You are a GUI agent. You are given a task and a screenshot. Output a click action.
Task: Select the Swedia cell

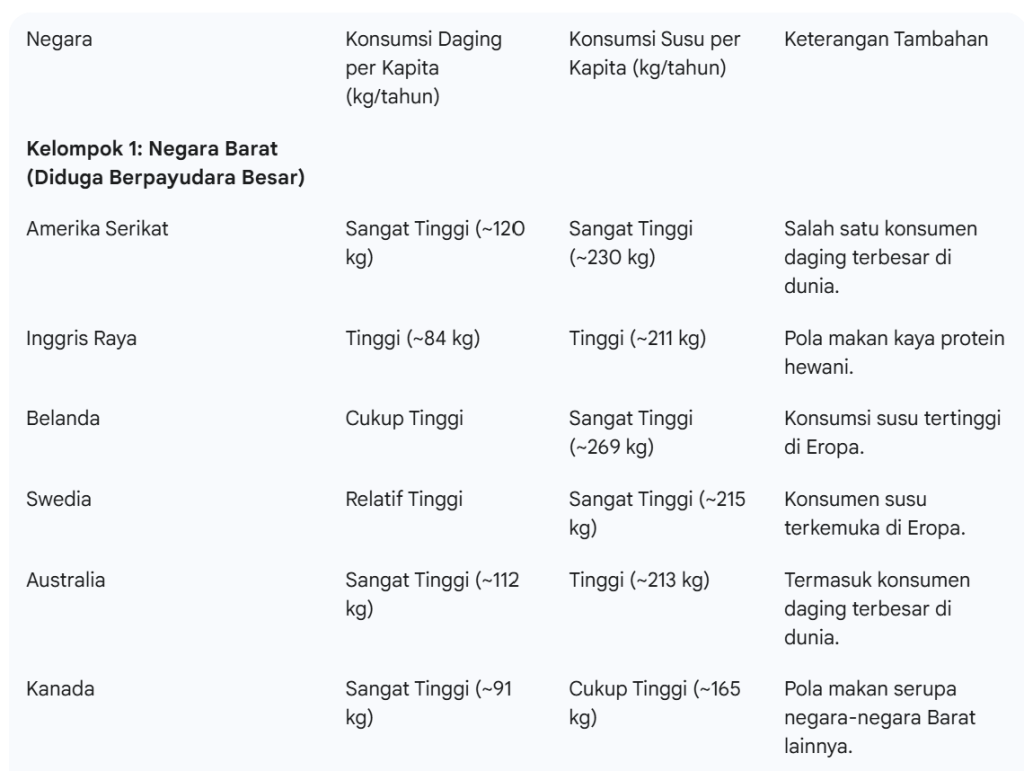pos(58,499)
